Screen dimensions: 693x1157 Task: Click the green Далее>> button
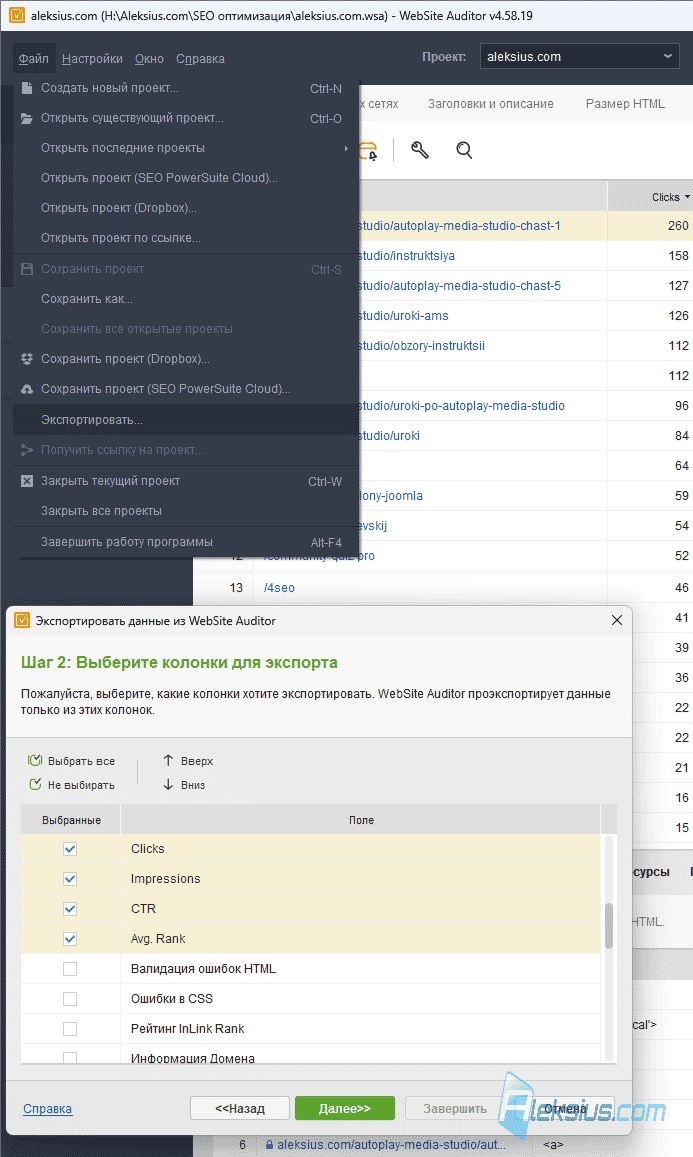345,1108
